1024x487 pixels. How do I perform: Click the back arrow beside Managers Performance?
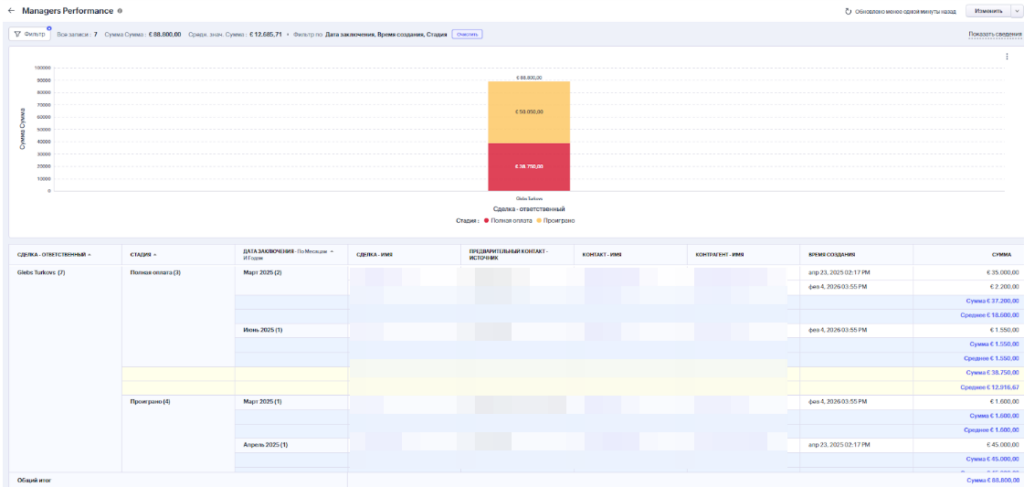pos(11,11)
